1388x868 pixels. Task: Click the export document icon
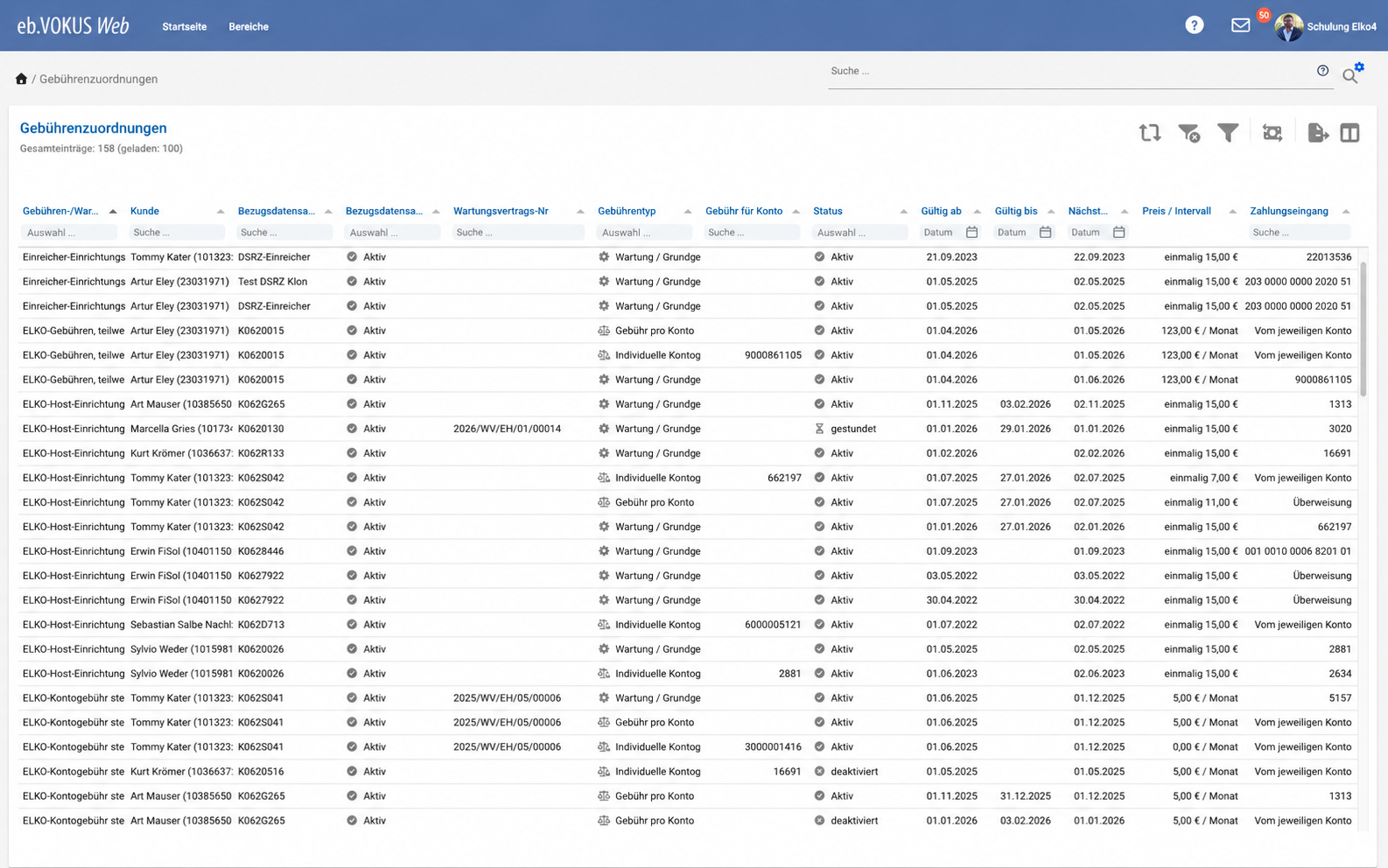point(1318,133)
